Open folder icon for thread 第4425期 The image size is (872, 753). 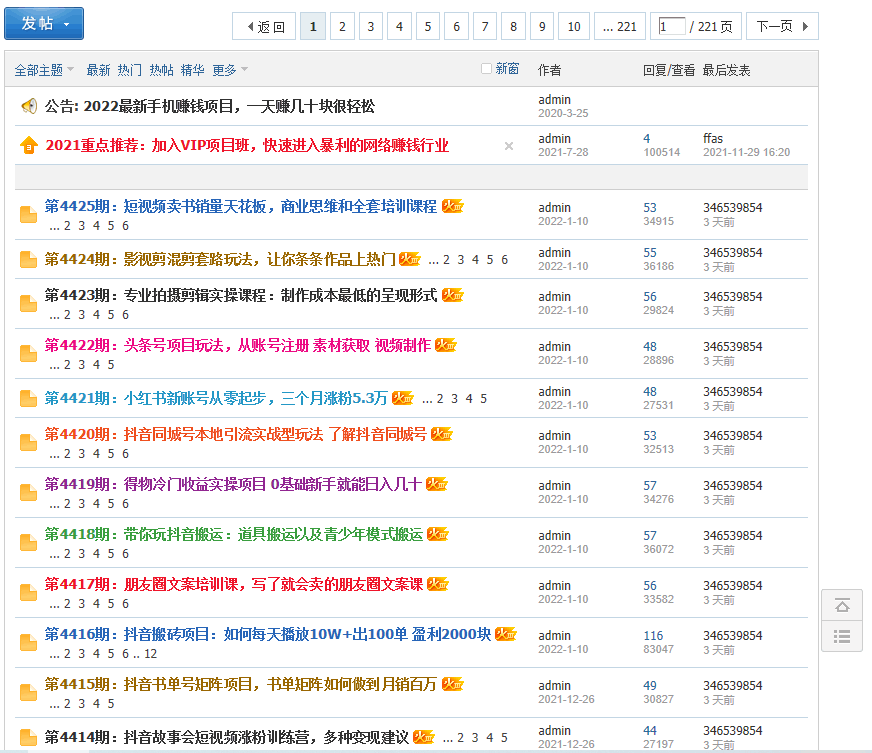coord(28,215)
